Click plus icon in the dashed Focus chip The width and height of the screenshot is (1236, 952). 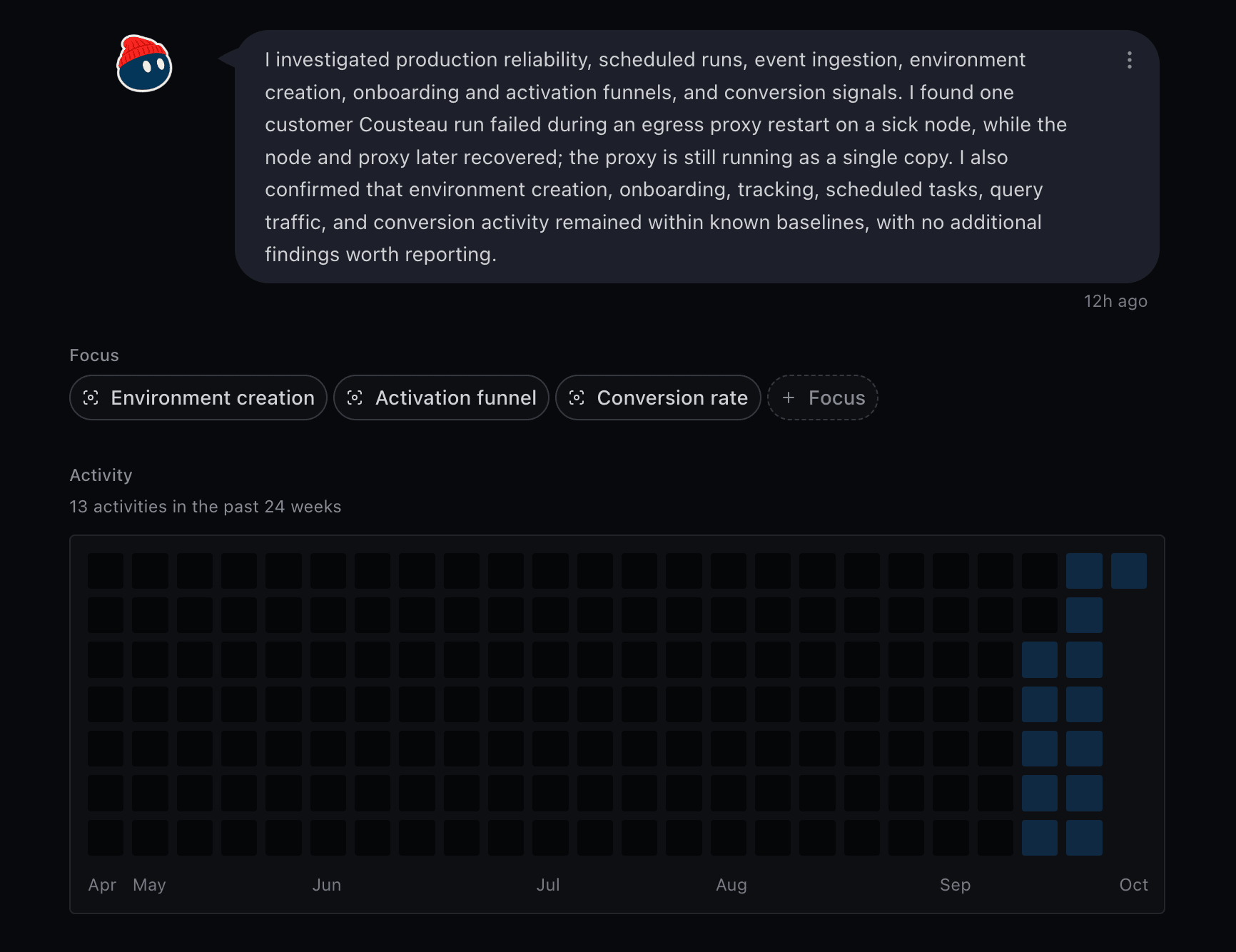(x=789, y=397)
